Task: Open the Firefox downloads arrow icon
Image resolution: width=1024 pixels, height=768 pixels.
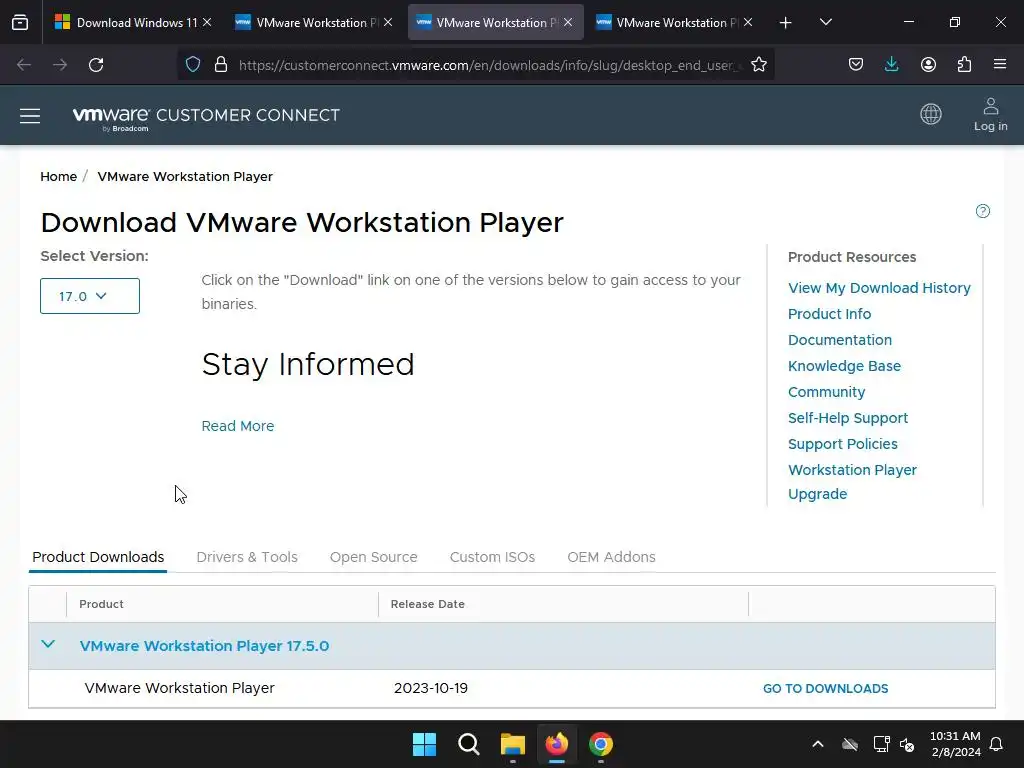Action: [891, 65]
